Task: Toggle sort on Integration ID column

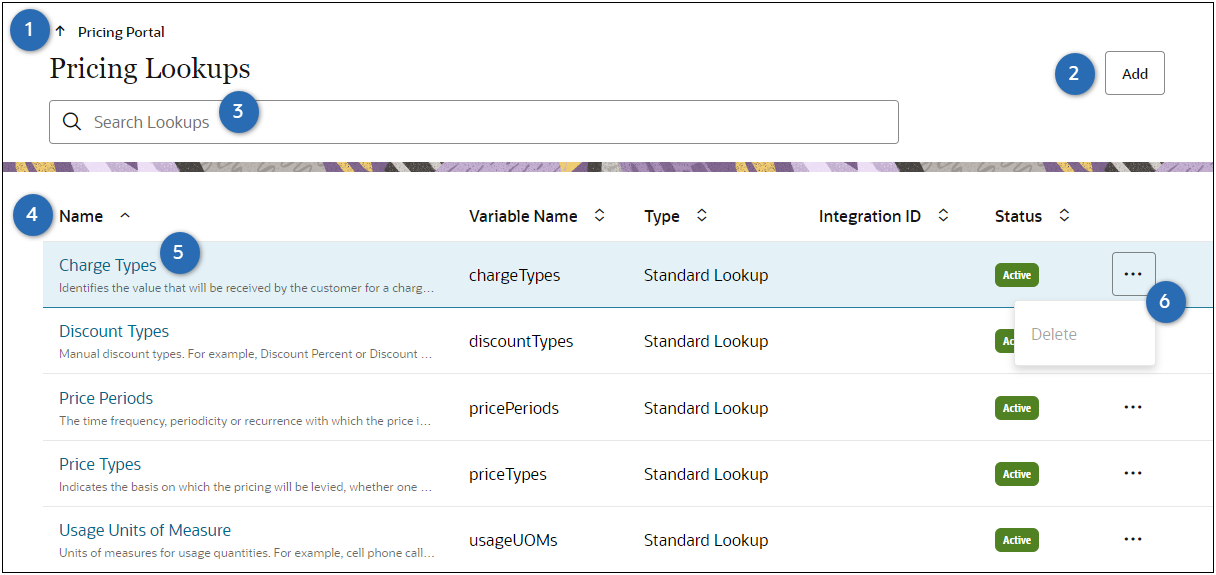Action: (943, 216)
